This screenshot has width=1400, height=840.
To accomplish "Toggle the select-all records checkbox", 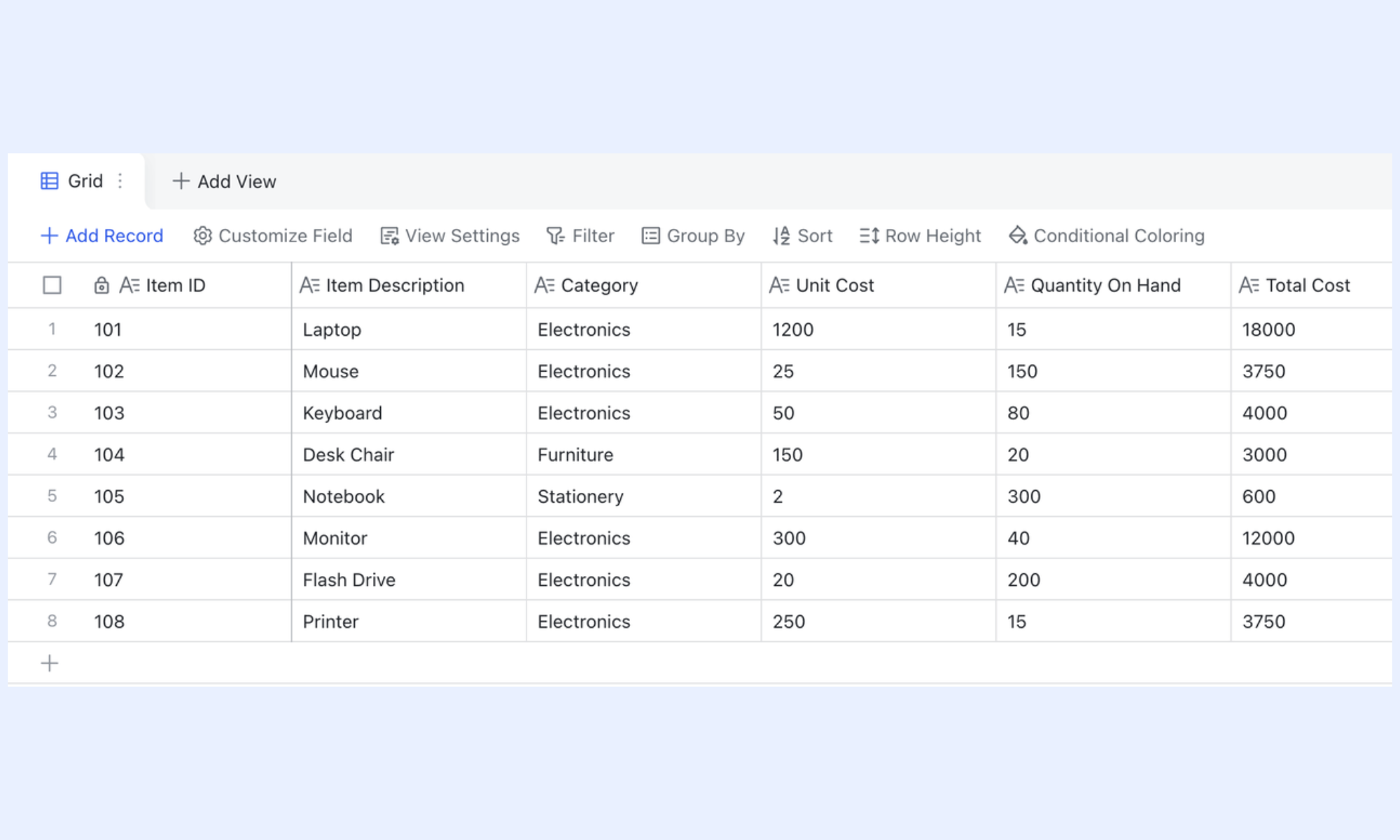I will [52, 285].
